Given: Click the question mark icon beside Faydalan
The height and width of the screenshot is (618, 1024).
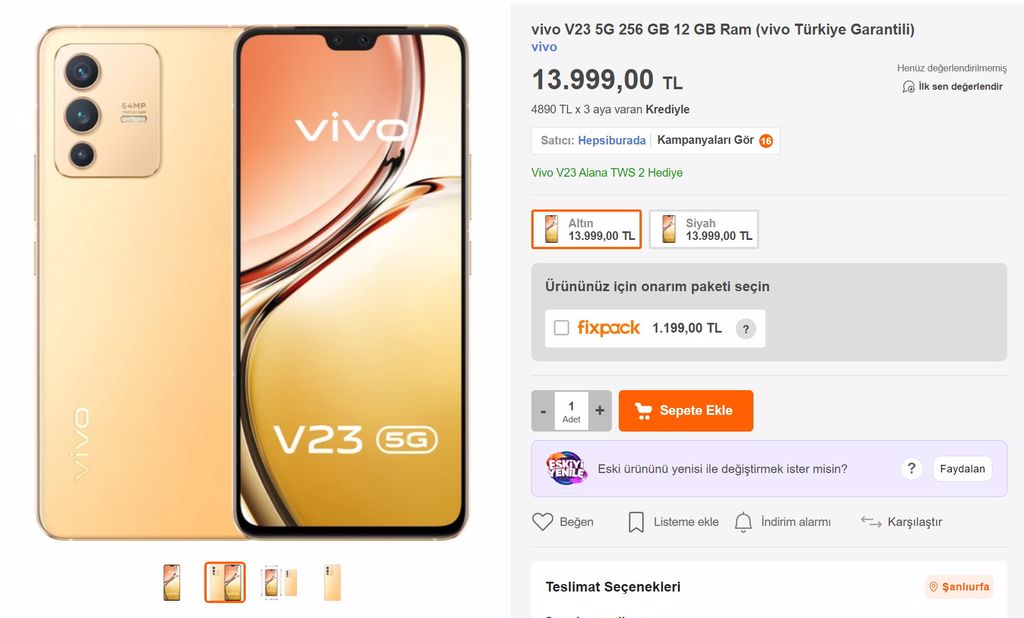Looking at the screenshot, I should point(911,468).
